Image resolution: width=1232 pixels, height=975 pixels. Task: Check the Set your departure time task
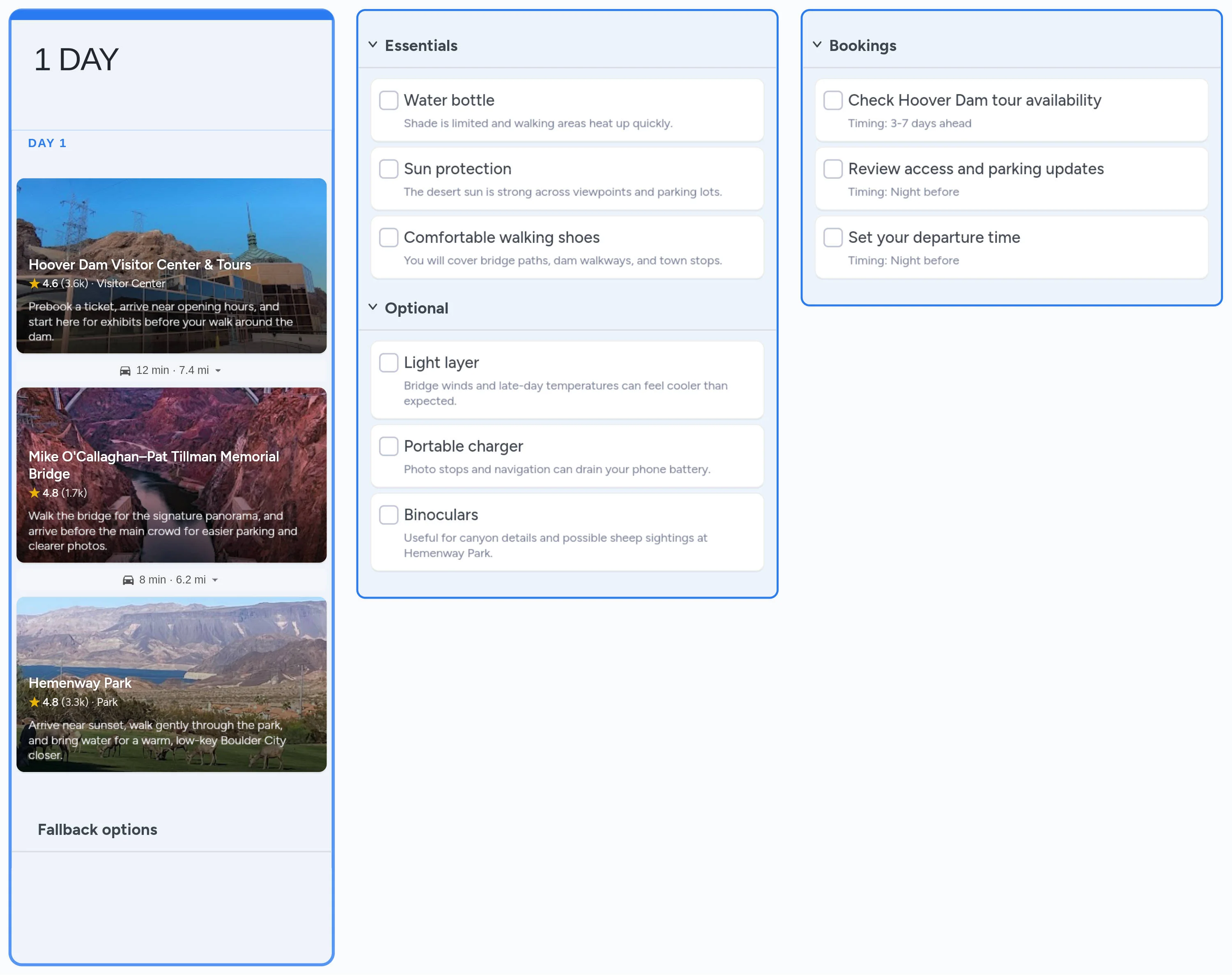pyautogui.click(x=833, y=237)
